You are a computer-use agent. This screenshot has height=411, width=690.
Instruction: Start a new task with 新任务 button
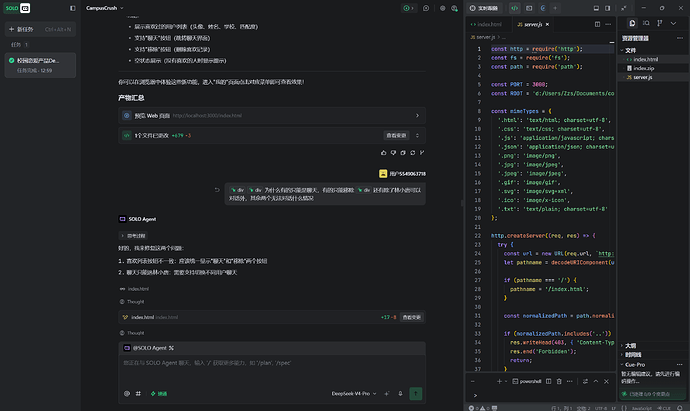40,29
